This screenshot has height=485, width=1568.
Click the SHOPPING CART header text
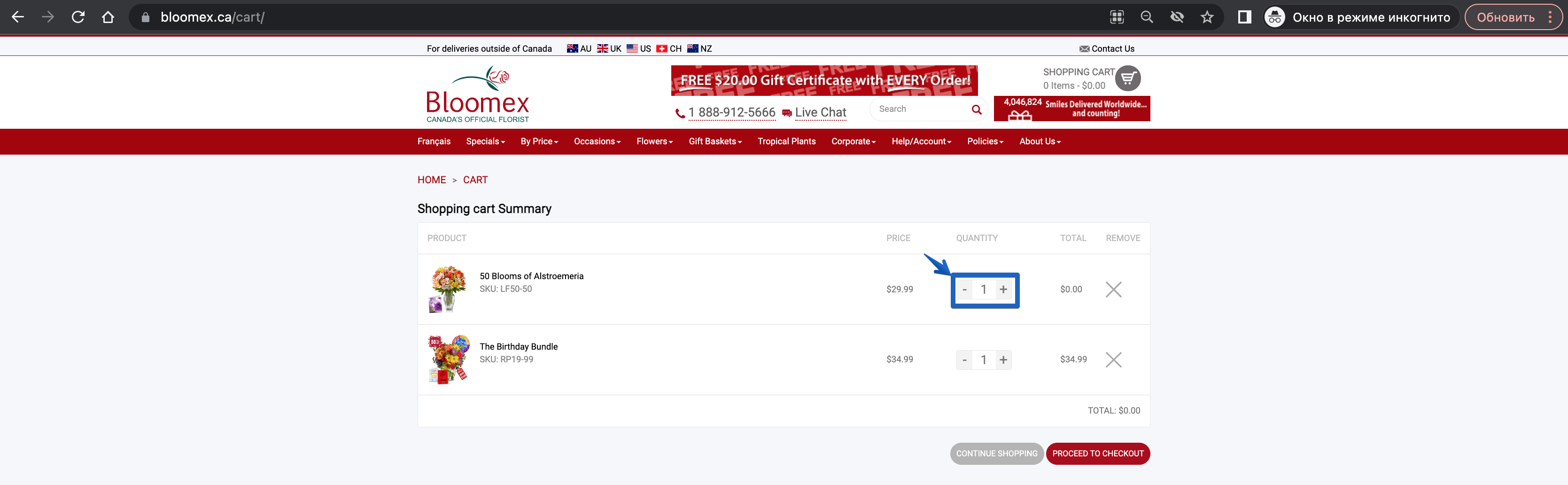[x=1079, y=72]
